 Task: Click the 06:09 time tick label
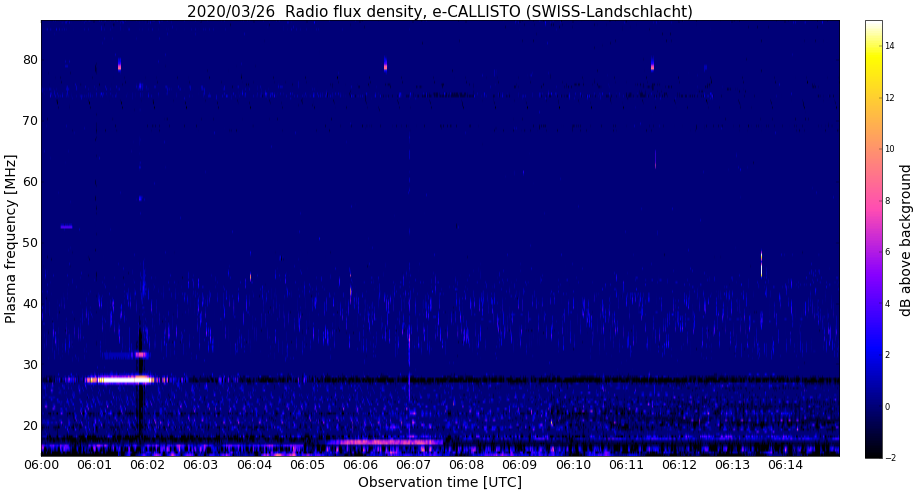tap(520, 465)
